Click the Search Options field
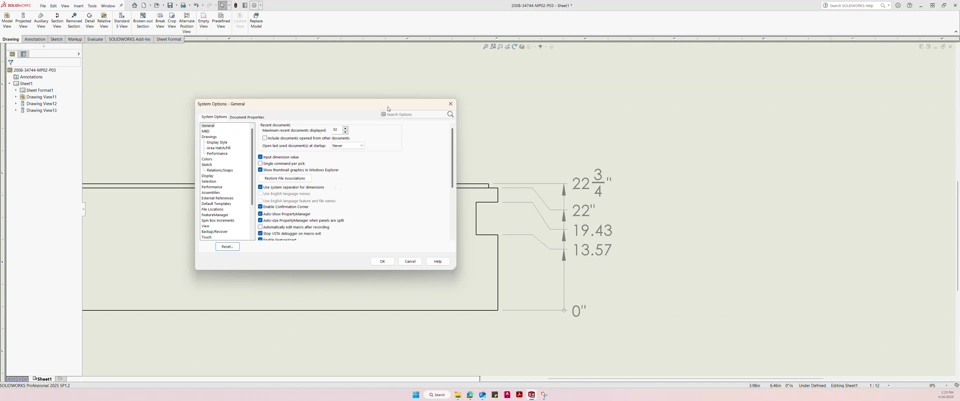 413,114
